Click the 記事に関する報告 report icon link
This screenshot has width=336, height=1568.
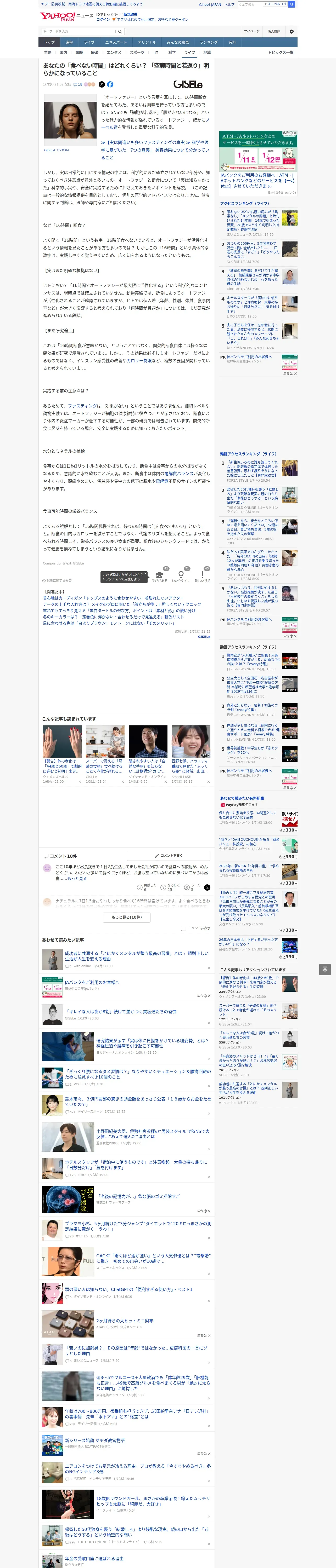pos(57,581)
